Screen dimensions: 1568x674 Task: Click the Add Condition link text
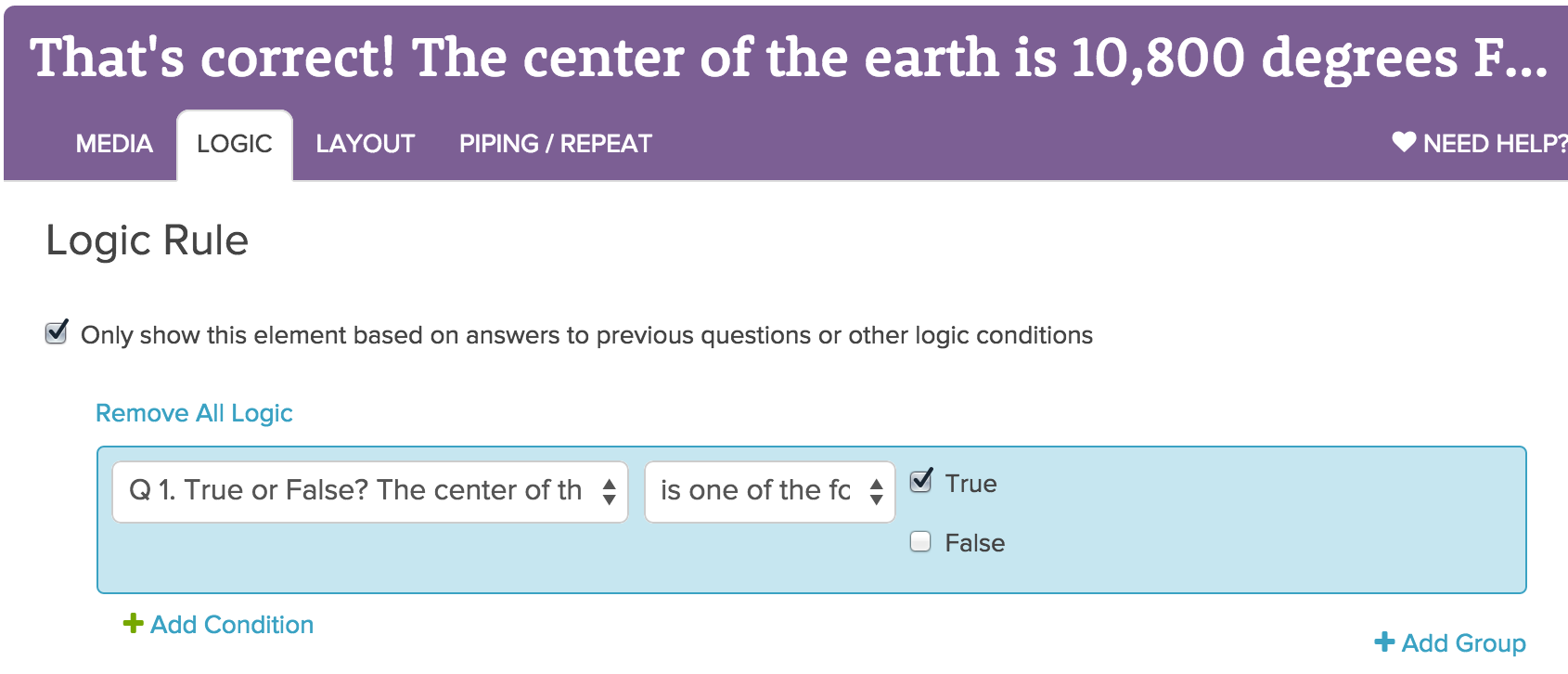[x=232, y=625]
